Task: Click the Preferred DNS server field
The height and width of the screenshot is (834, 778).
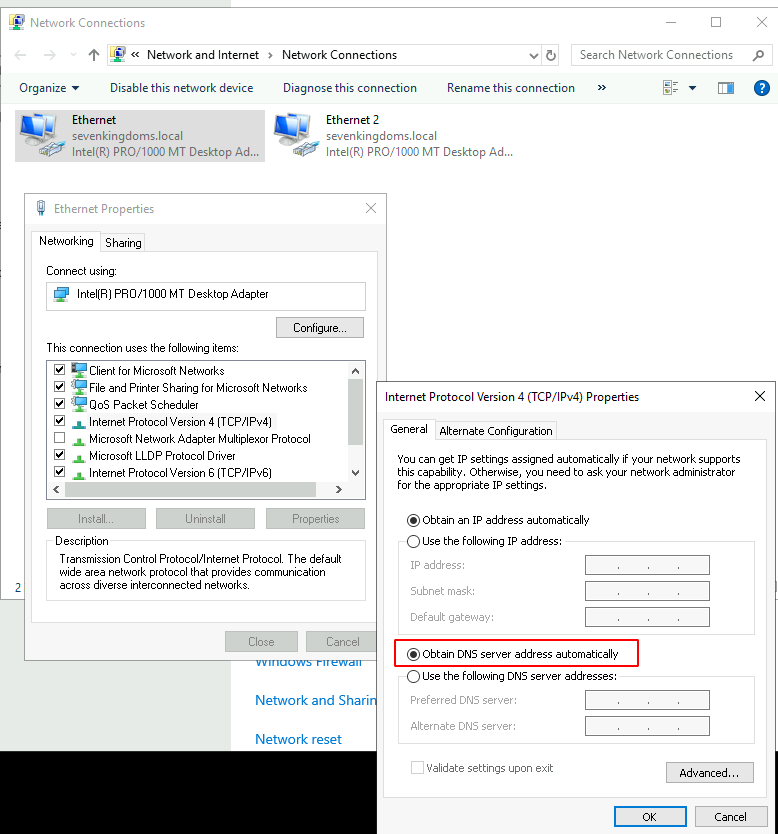Action: point(647,700)
